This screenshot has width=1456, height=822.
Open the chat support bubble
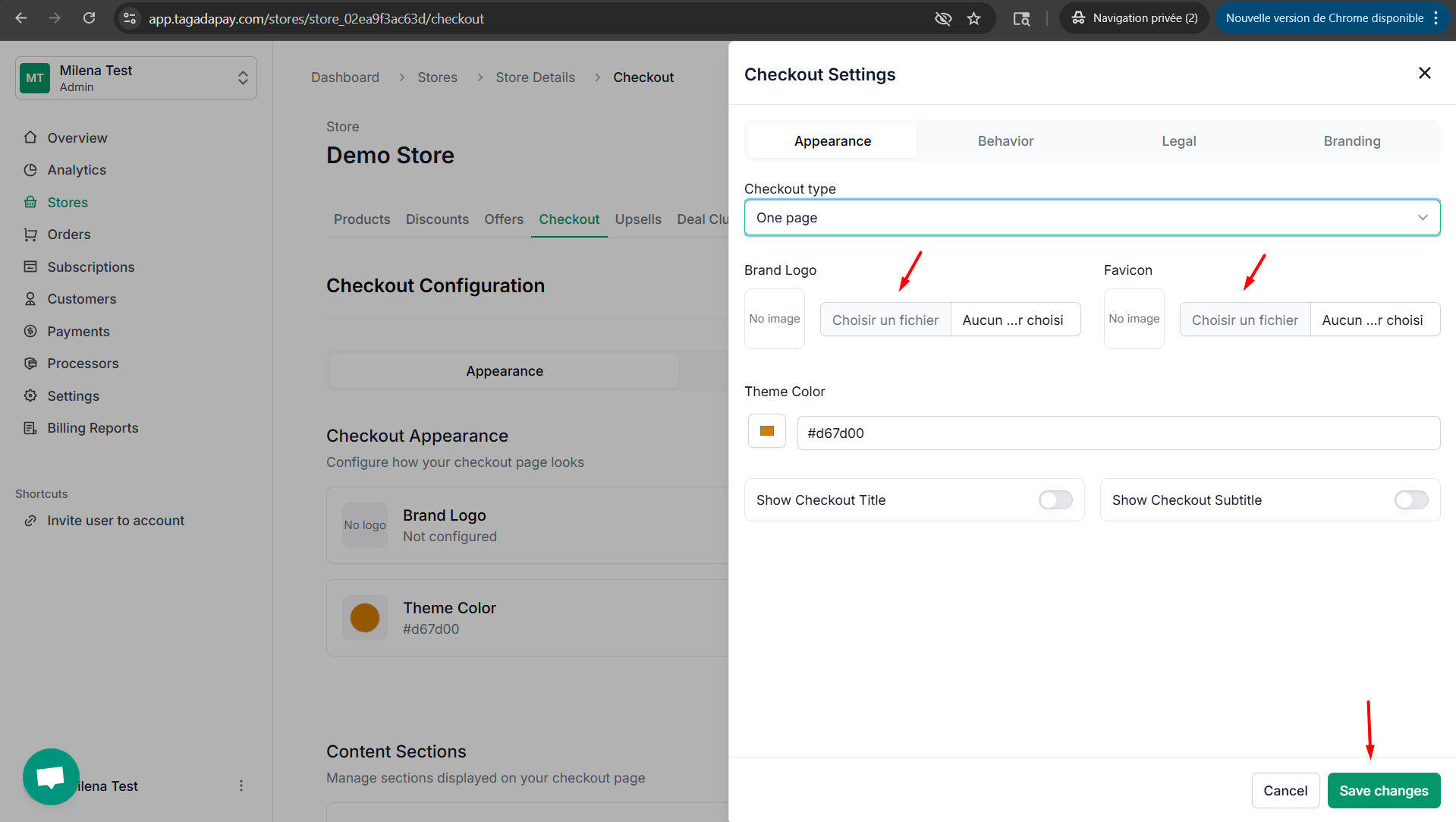coord(51,776)
